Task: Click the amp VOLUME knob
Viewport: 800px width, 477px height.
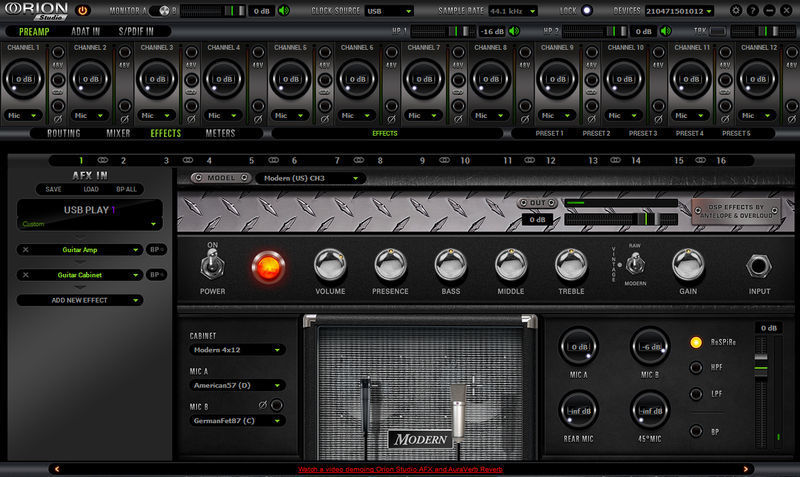Action: [x=330, y=265]
